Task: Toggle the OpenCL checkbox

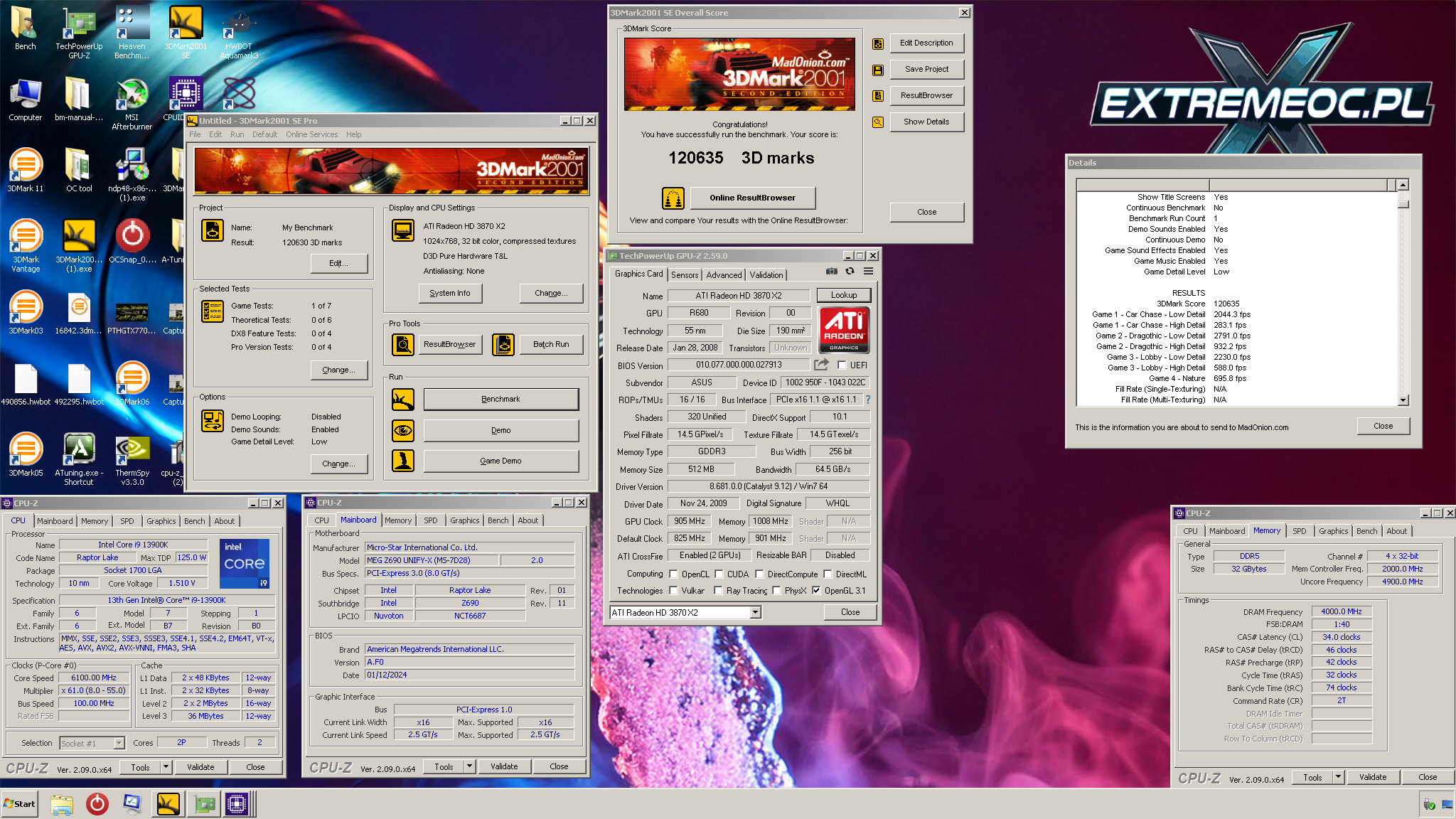Action: pos(673,574)
